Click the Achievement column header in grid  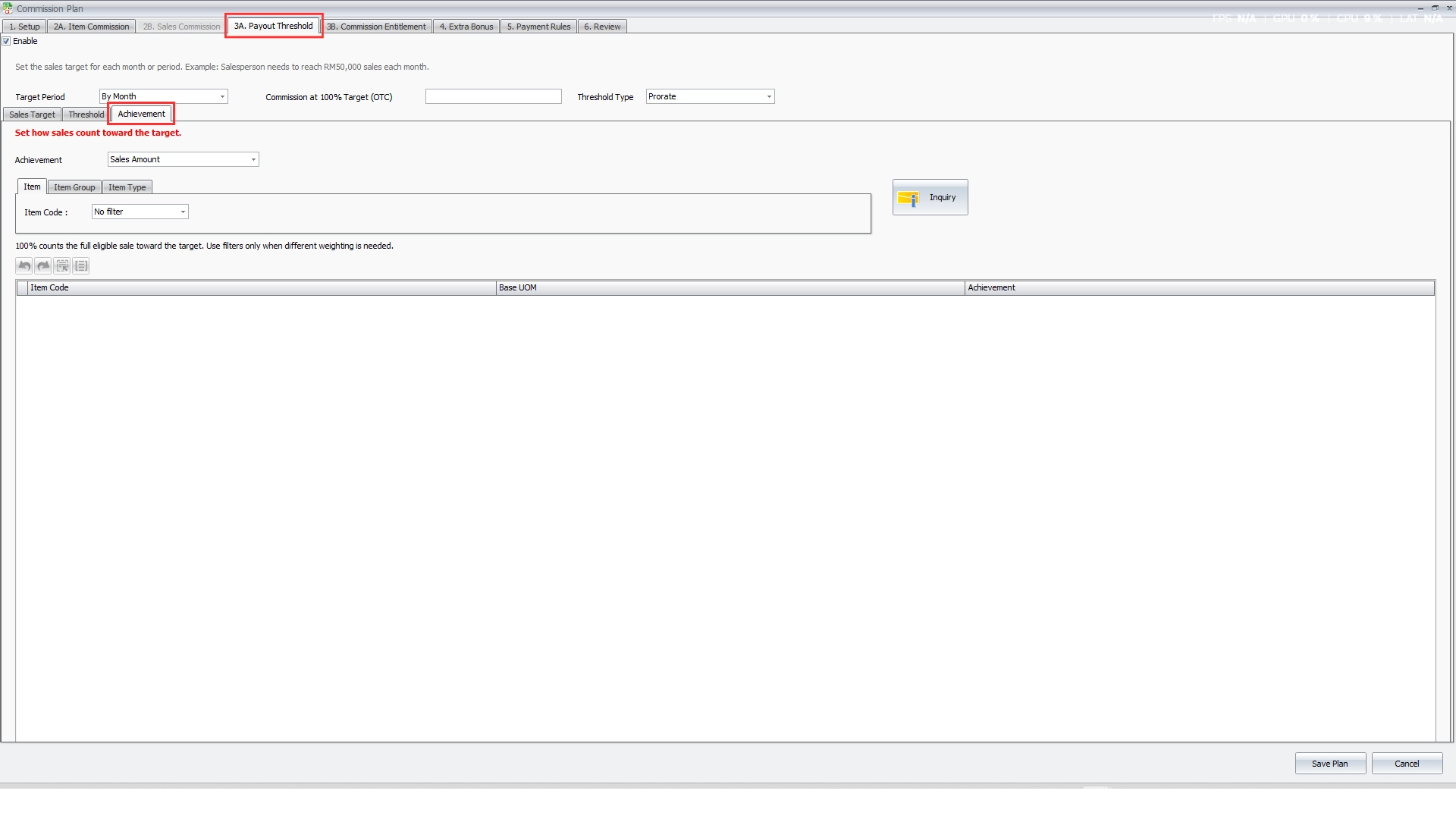coord(1200,287)
